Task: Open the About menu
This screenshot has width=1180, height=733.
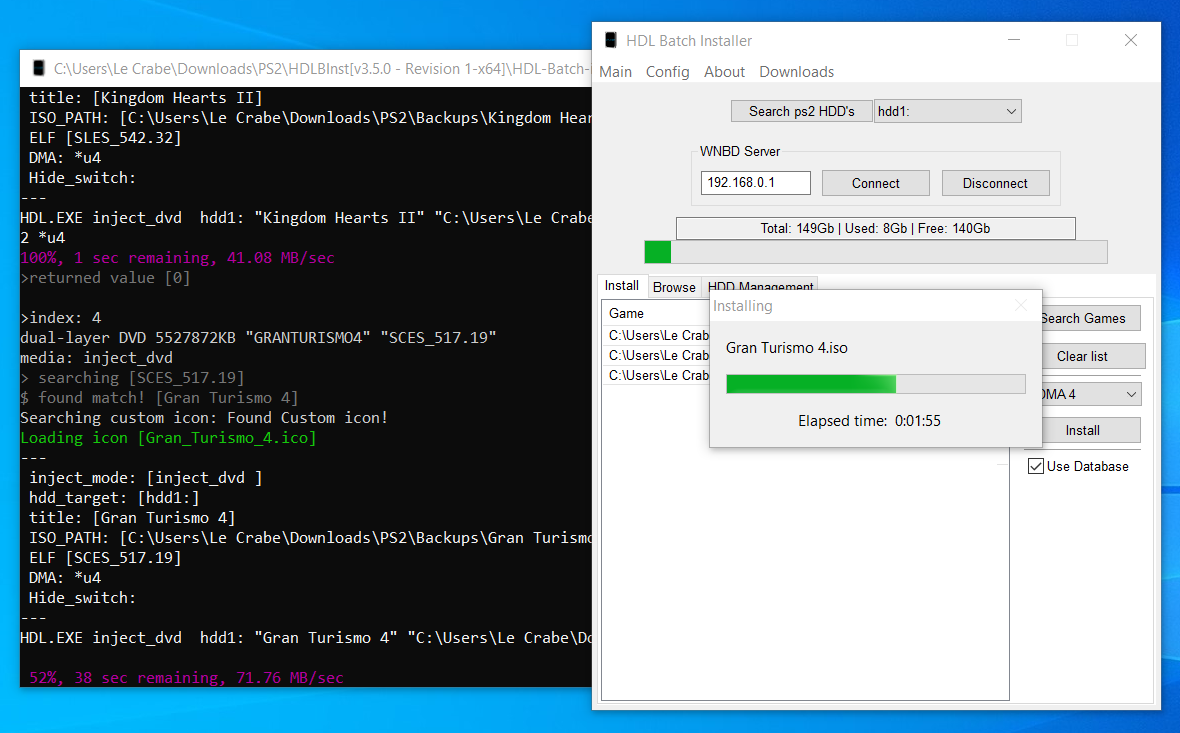Action: (x=725, y=71)
